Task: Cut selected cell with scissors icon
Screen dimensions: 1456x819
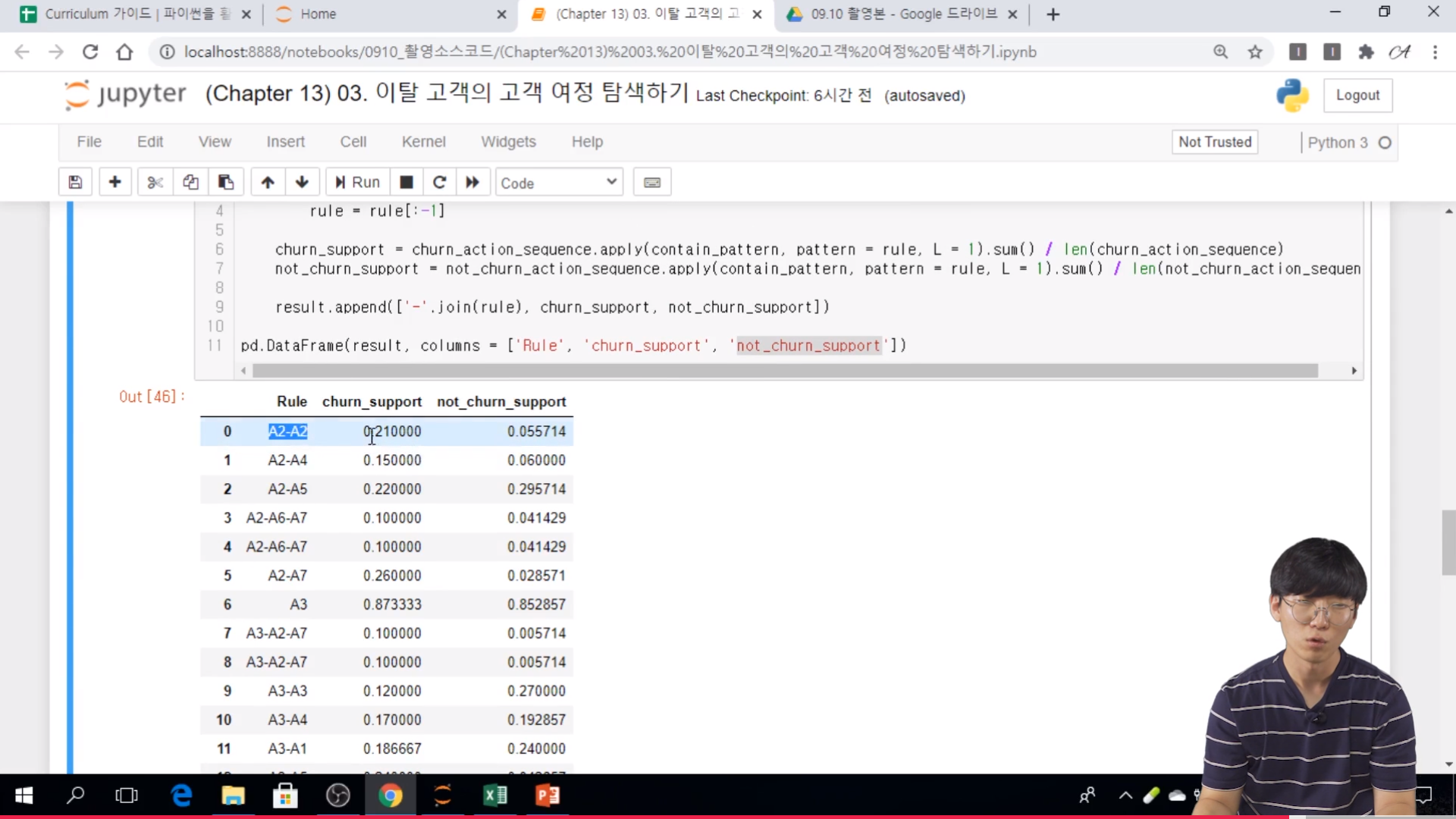Action: [155, 182]
